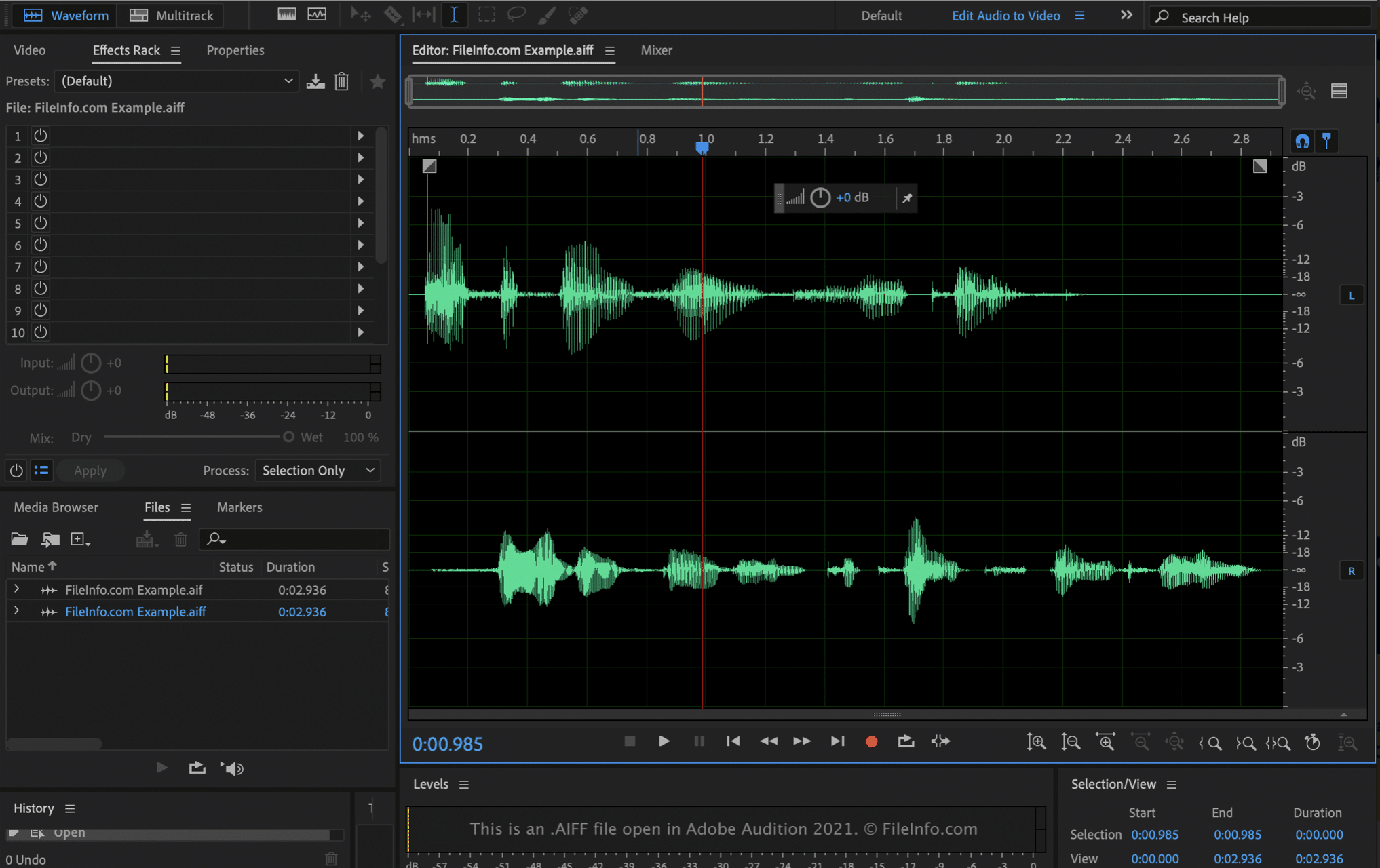This screenshot has height=868, width=1380.
Task: Toggle power for effects slot 1
Action: point(40,135)
